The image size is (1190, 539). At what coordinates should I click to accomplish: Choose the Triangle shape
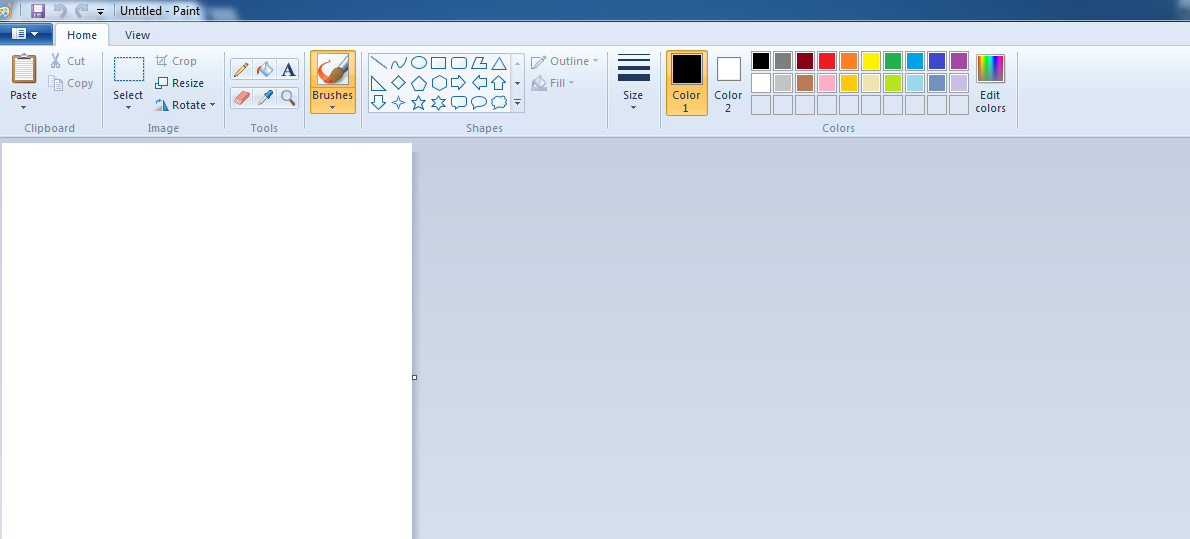point(499,63)
